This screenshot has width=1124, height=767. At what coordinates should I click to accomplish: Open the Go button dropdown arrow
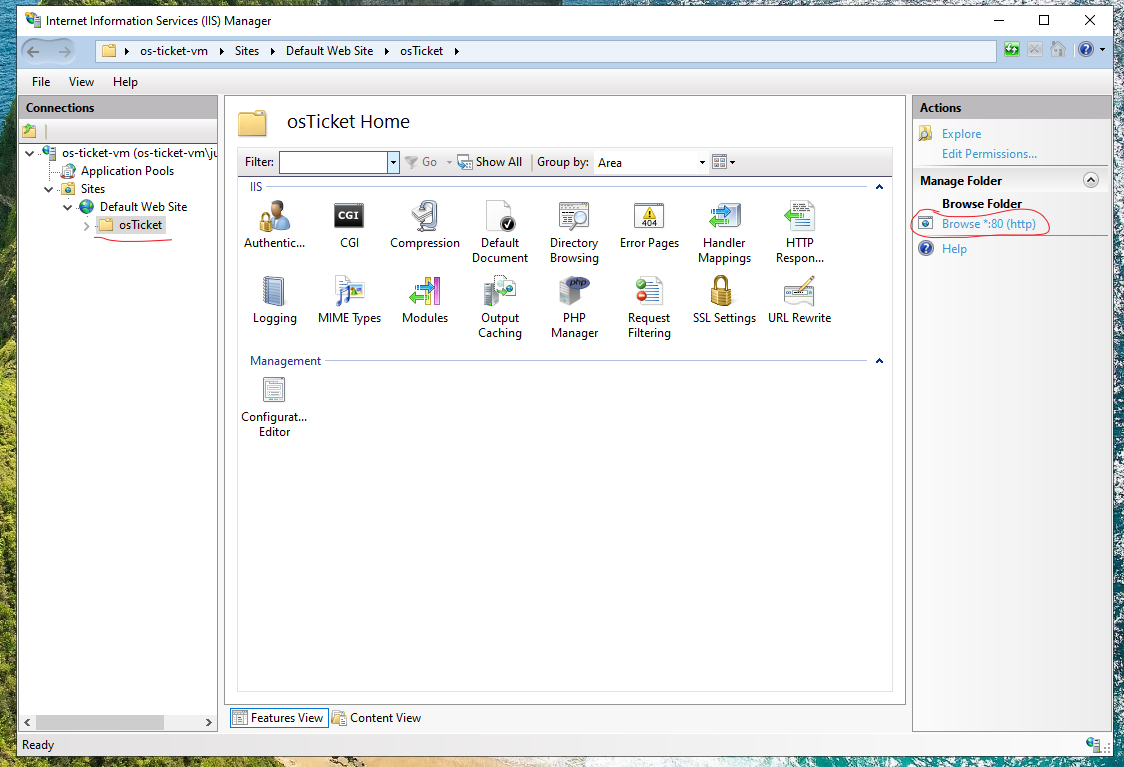point(449,162)
